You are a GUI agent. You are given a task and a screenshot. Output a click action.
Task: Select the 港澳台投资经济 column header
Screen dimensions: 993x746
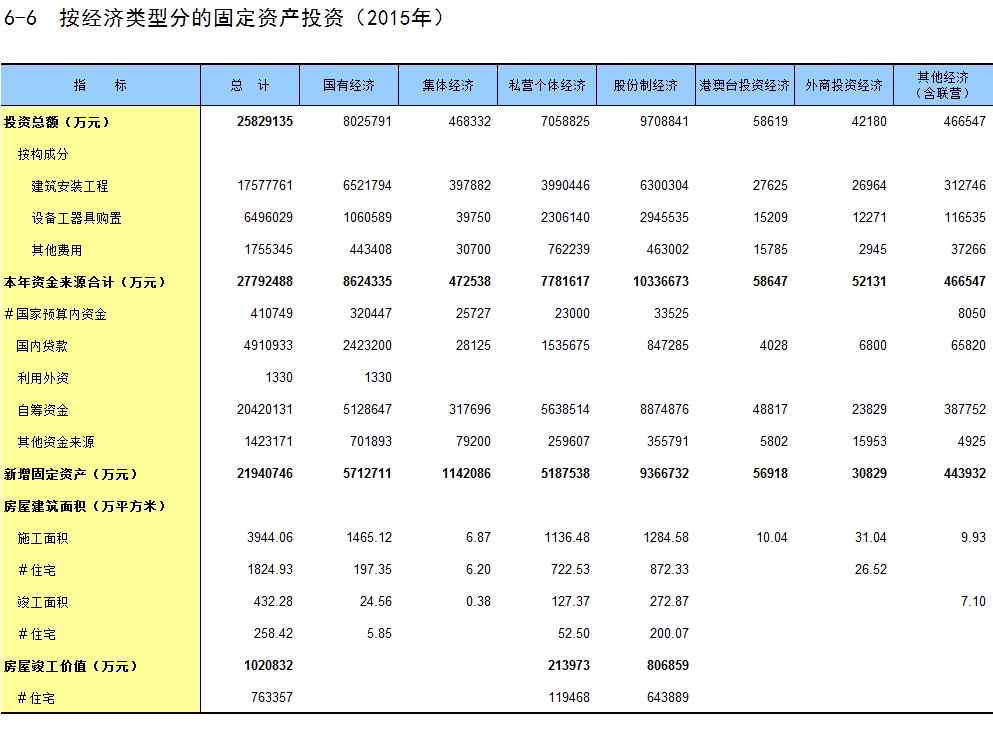(x=744, y=86)
